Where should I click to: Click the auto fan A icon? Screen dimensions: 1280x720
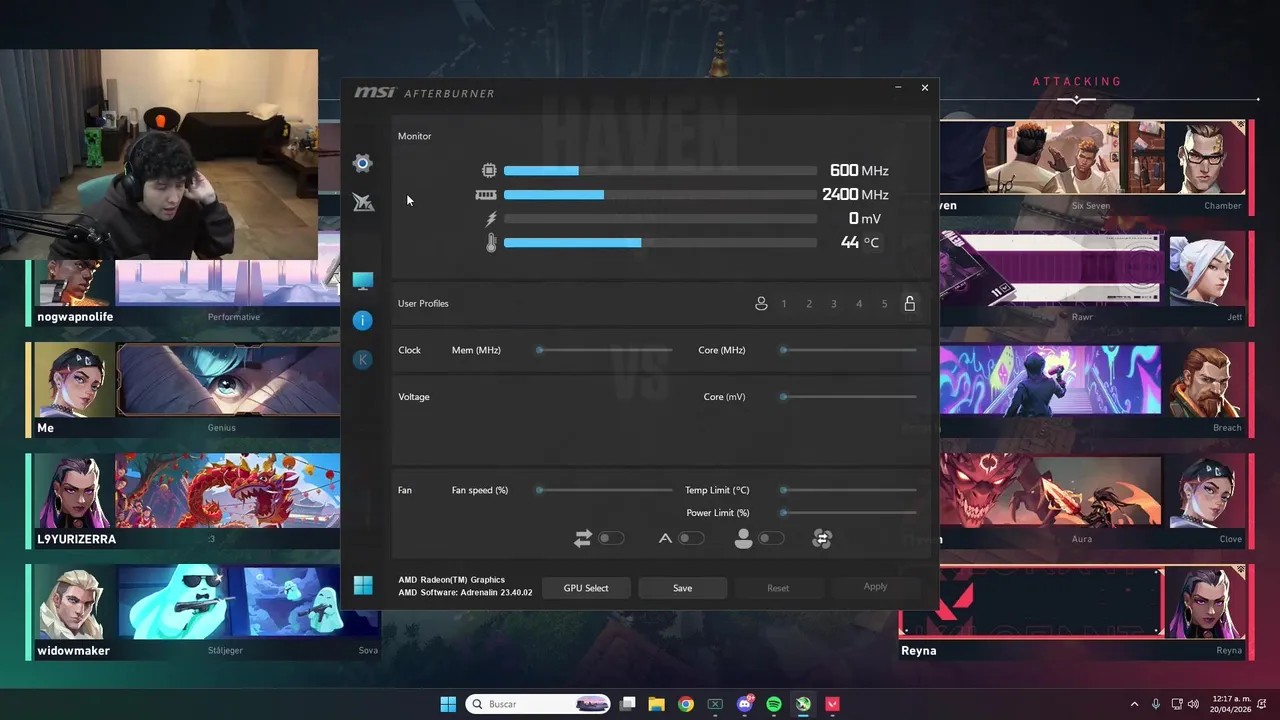click(666, 538)
